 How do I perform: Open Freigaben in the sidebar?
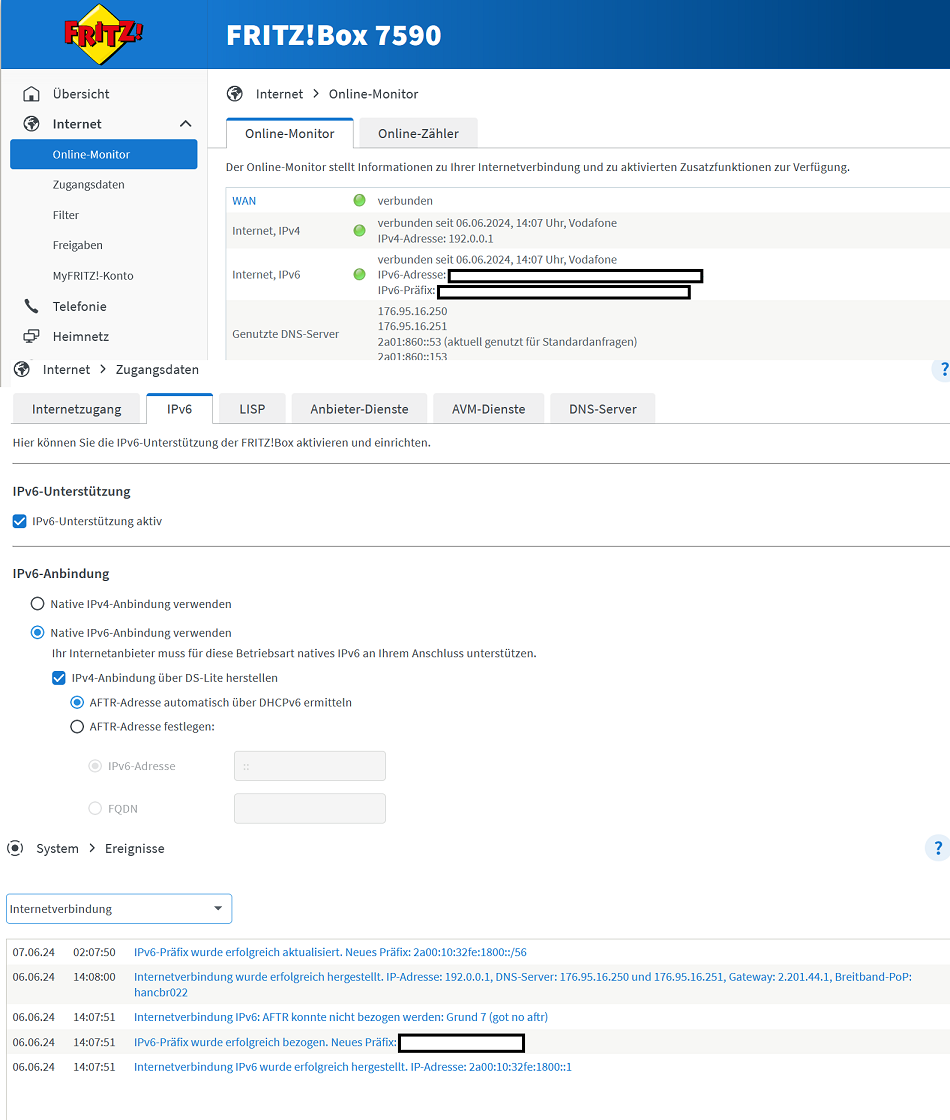point(78,245)
